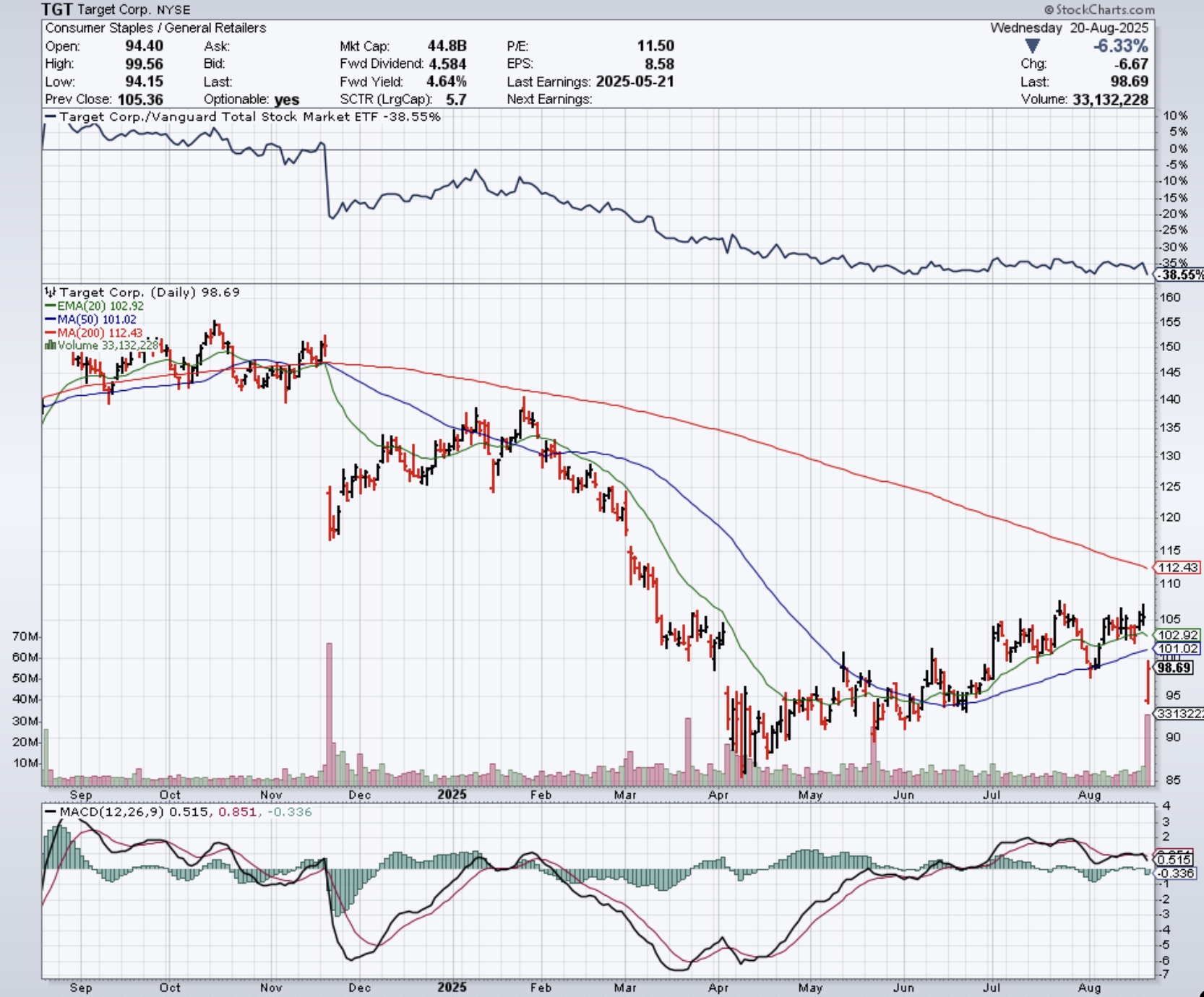Click the EPS value 8.58
The image size is (1204, 997).
tap(659, 64)
